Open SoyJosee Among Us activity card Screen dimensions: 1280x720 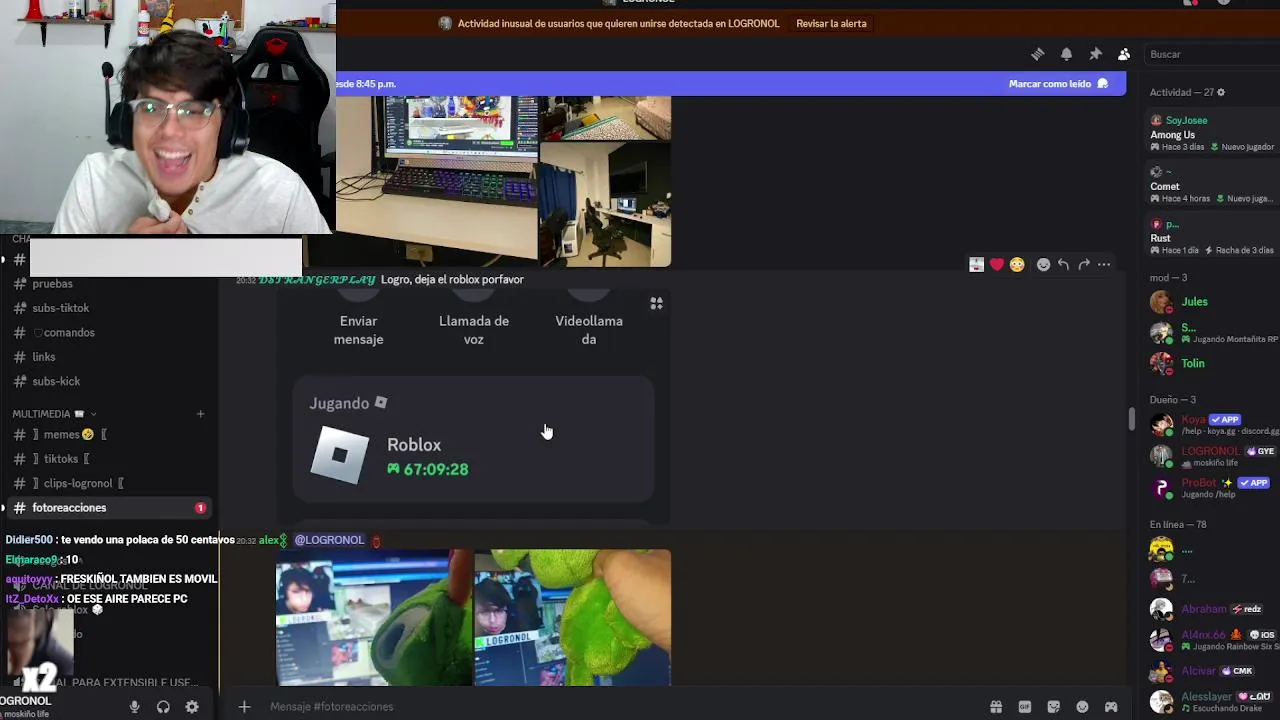pyautogui.click(x=1212, y=133)
